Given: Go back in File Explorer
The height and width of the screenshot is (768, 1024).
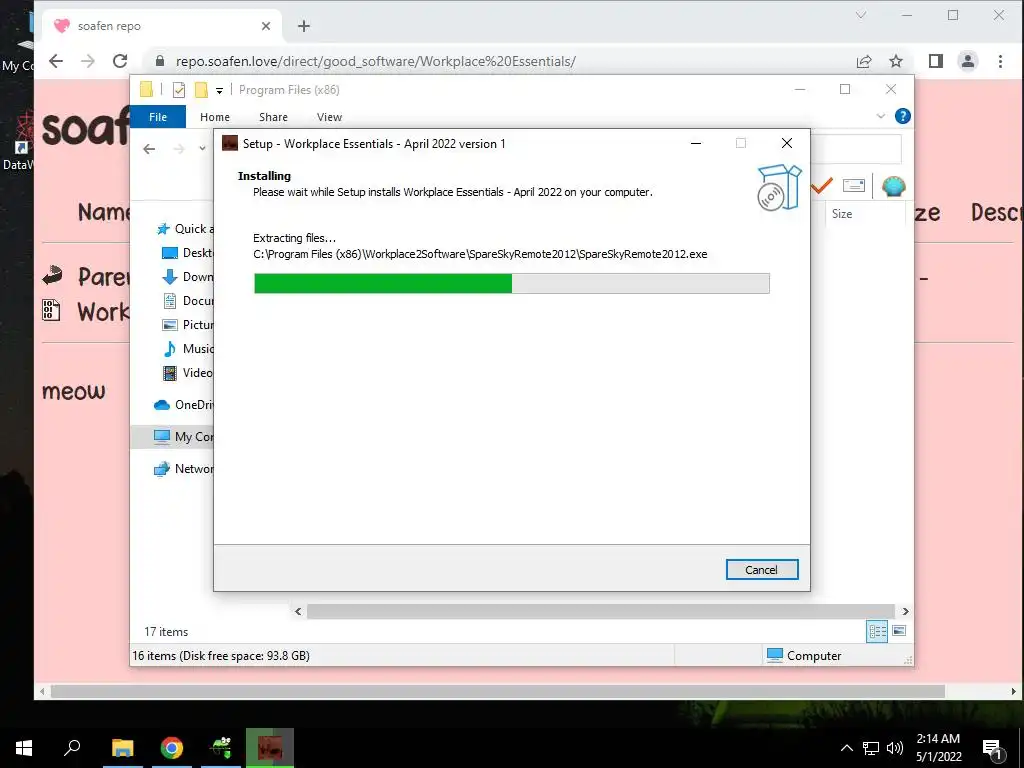Looking at the screenshot, I should tap(149, 149).
